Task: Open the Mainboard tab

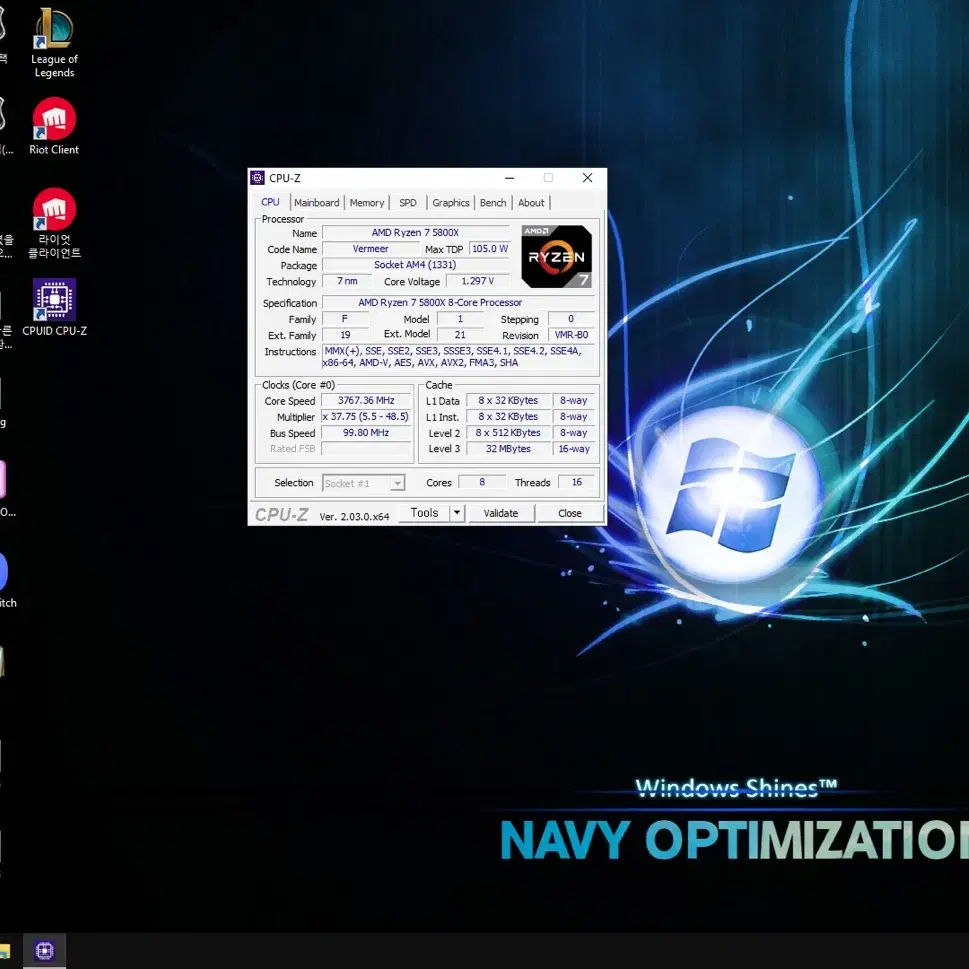Action: point(316,203)
